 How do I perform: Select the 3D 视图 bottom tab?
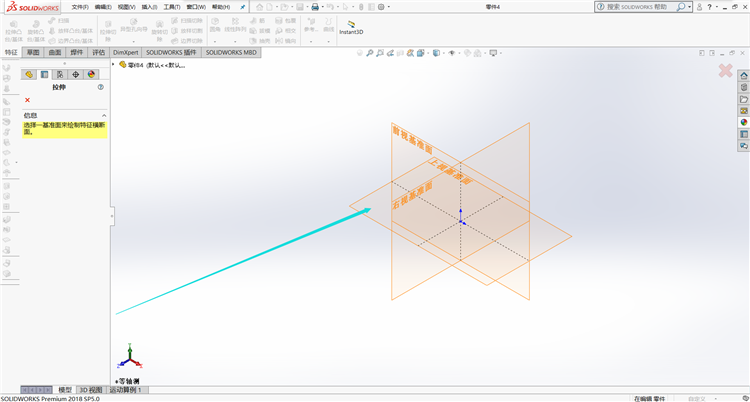[90, 390]
